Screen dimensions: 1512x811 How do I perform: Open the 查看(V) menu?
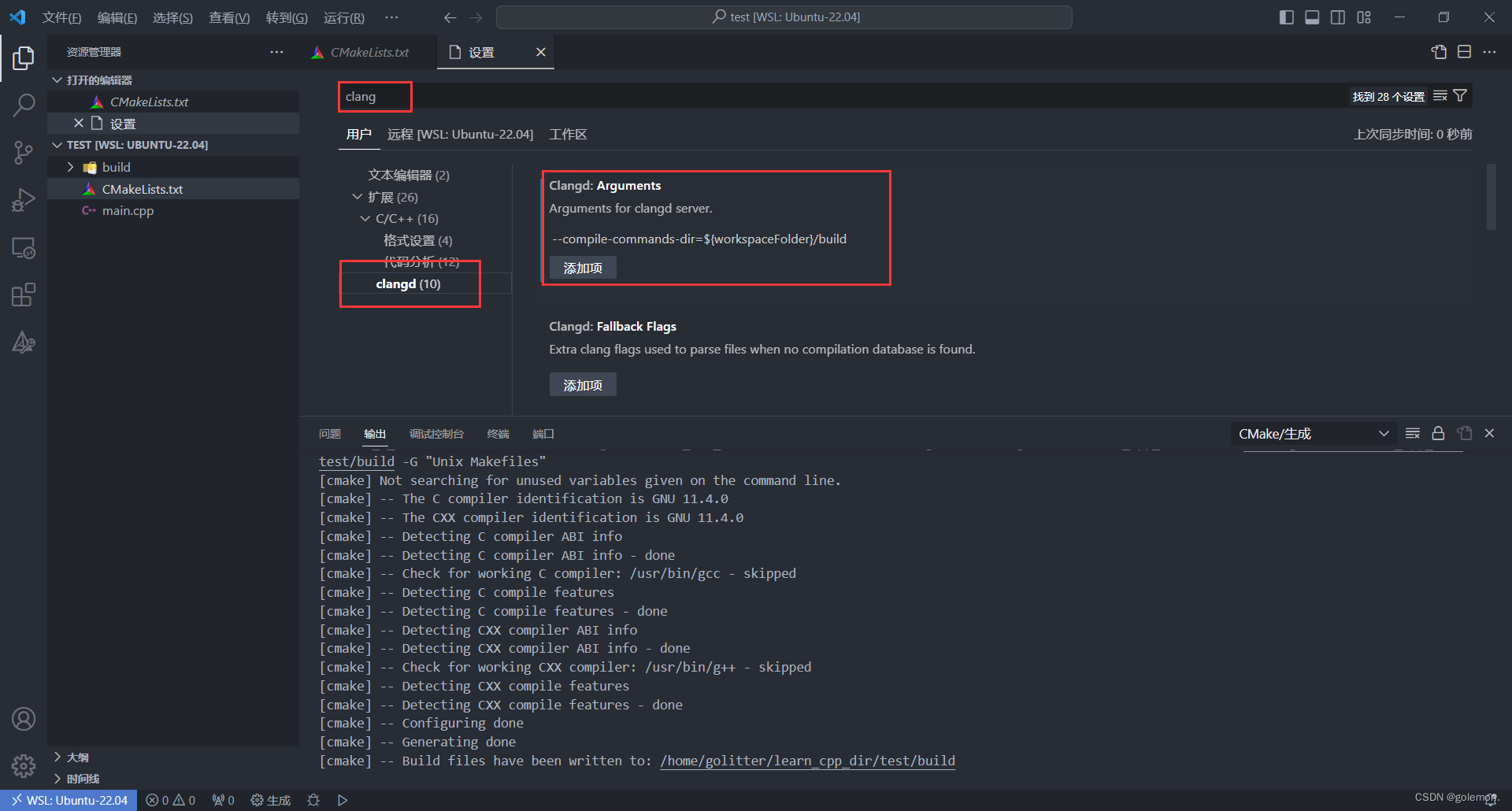229,17
